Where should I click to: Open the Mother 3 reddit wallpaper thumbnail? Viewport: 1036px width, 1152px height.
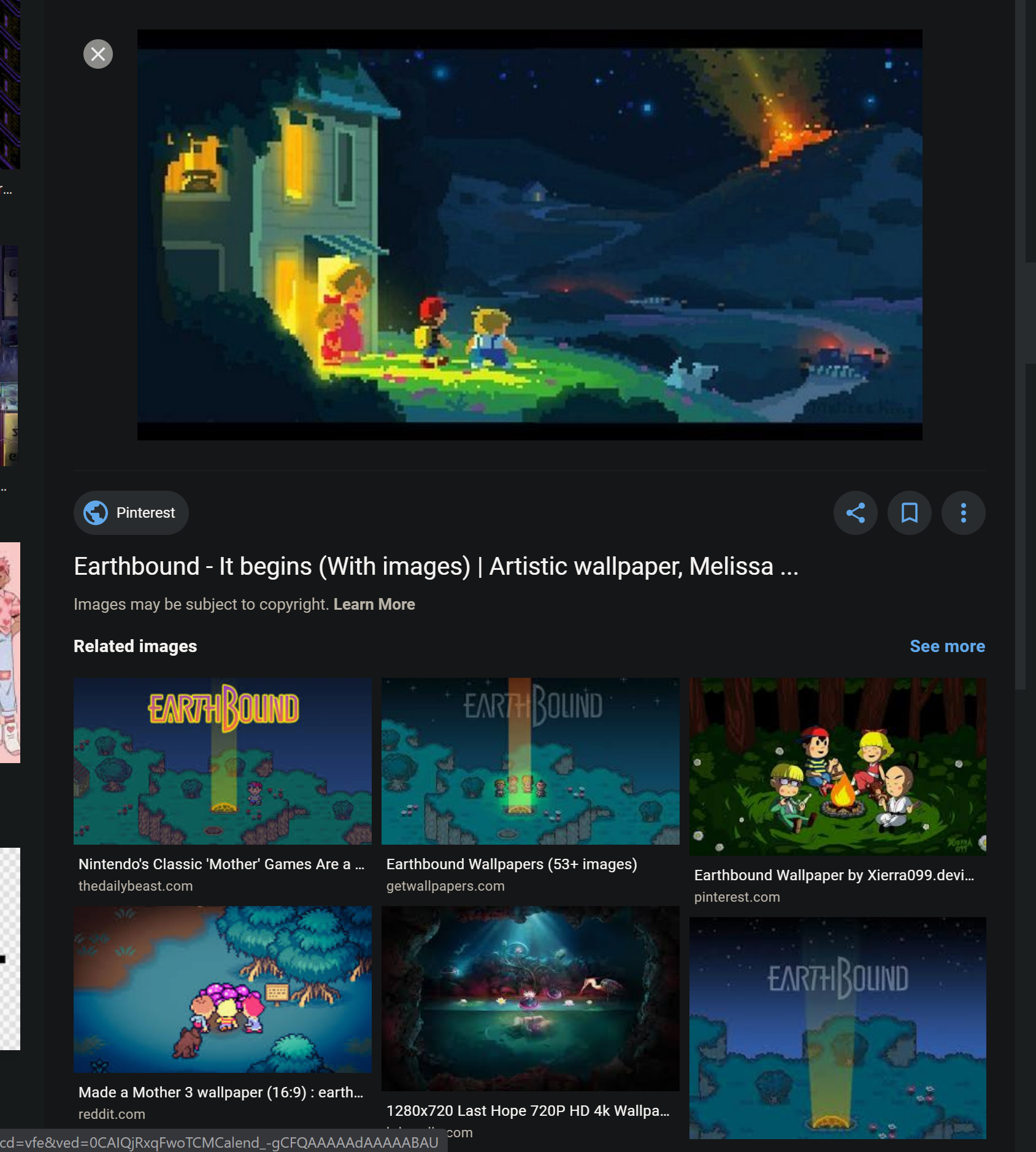point(223,989)
